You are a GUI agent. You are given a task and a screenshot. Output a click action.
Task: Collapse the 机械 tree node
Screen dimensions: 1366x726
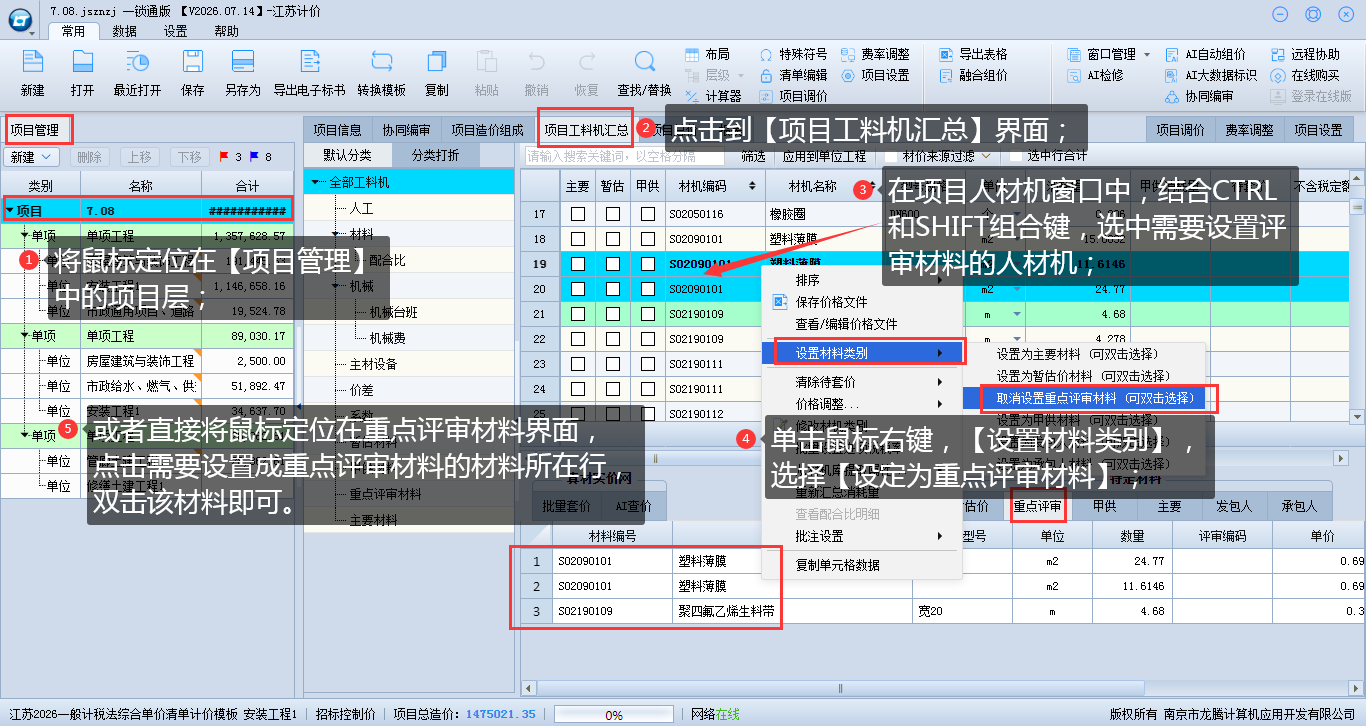click(337, 286)
